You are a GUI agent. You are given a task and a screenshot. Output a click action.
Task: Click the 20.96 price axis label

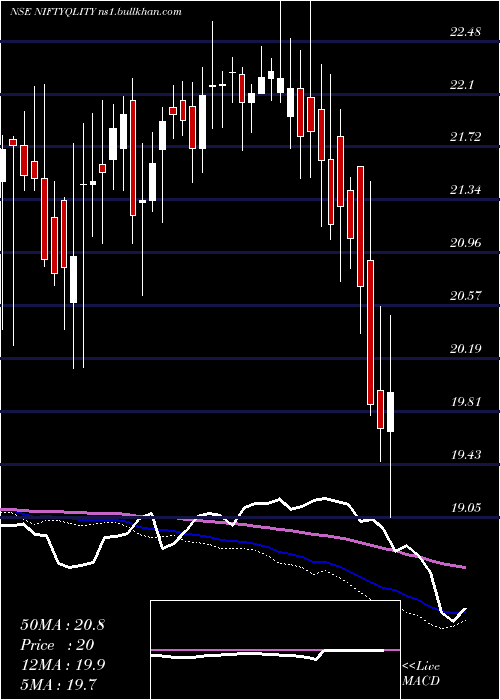pos(465,243)
